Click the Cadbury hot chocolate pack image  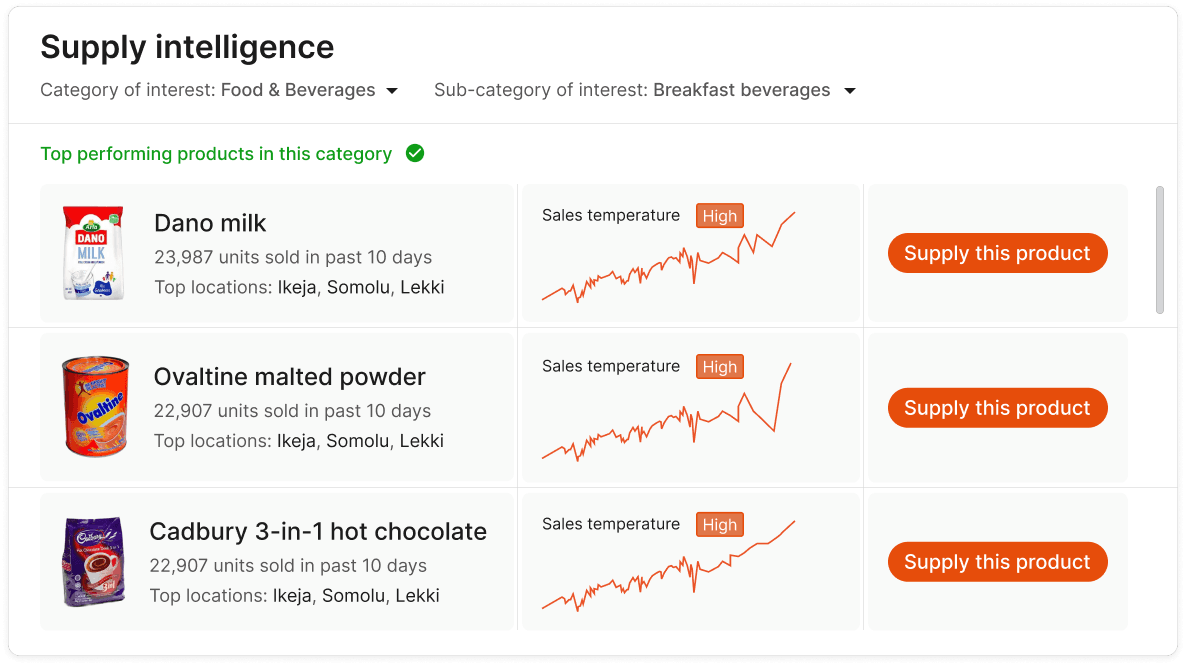pyautogui.click(x=94, y=561)
